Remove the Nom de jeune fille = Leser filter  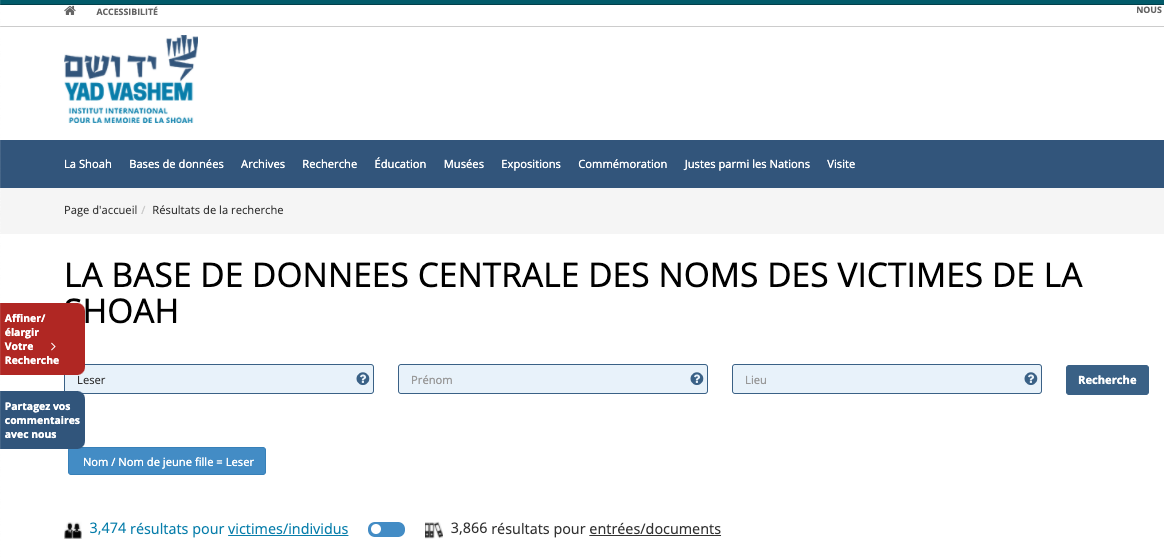[167, 462]
